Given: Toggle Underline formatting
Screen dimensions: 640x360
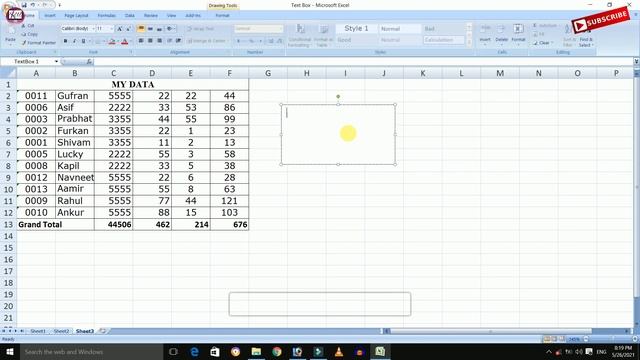Looking at the screenshot, I should pyautogui.click(x=83, y=41).
